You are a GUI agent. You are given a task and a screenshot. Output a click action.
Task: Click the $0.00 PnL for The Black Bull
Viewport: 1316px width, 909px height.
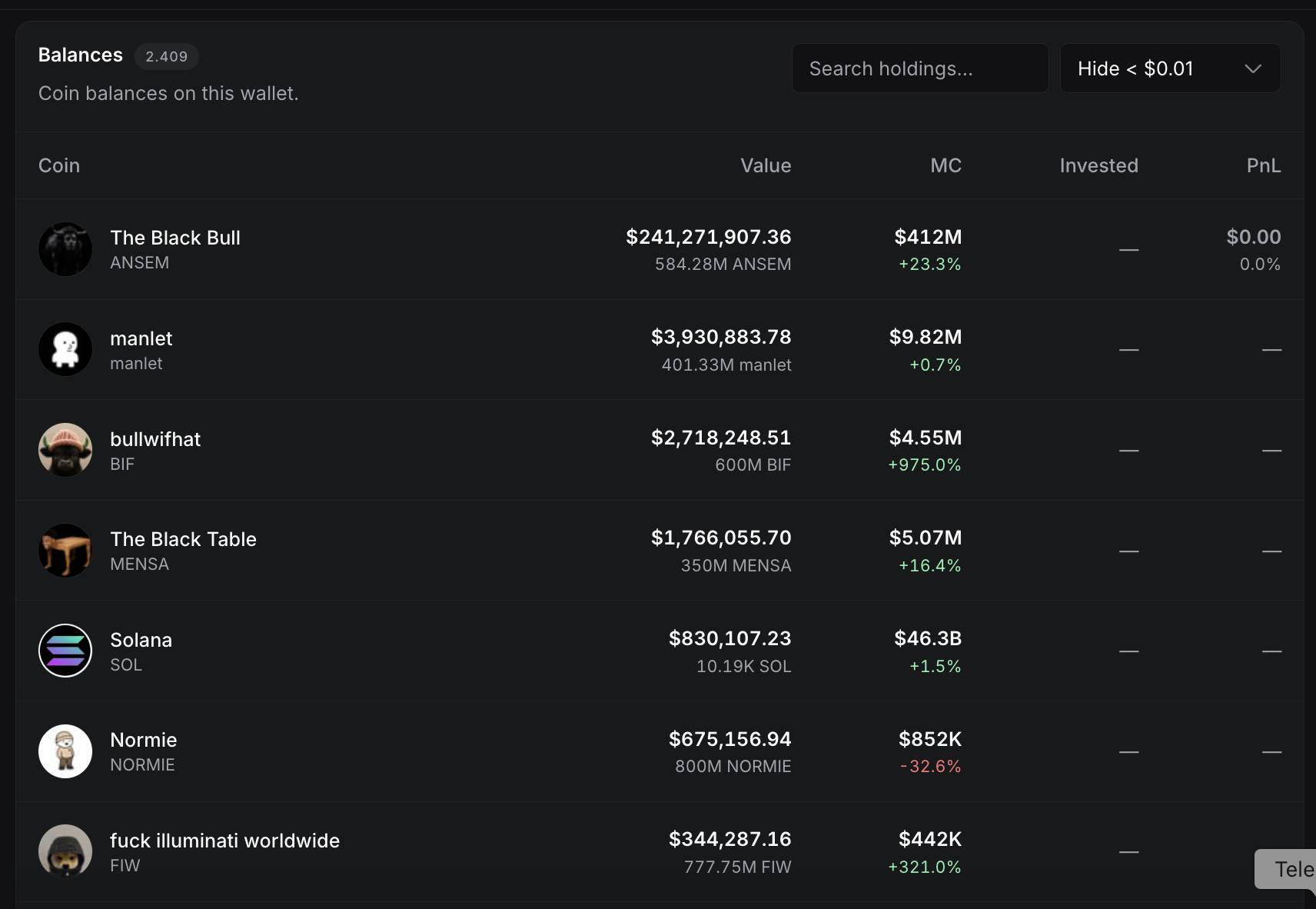coord(1254,237)
